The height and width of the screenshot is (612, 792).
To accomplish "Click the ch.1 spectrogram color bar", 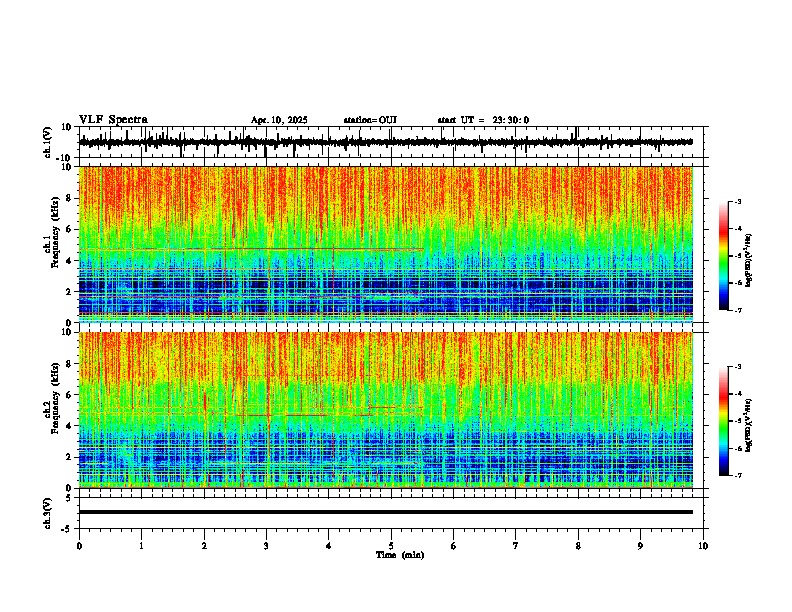I will tap(723, 256).
